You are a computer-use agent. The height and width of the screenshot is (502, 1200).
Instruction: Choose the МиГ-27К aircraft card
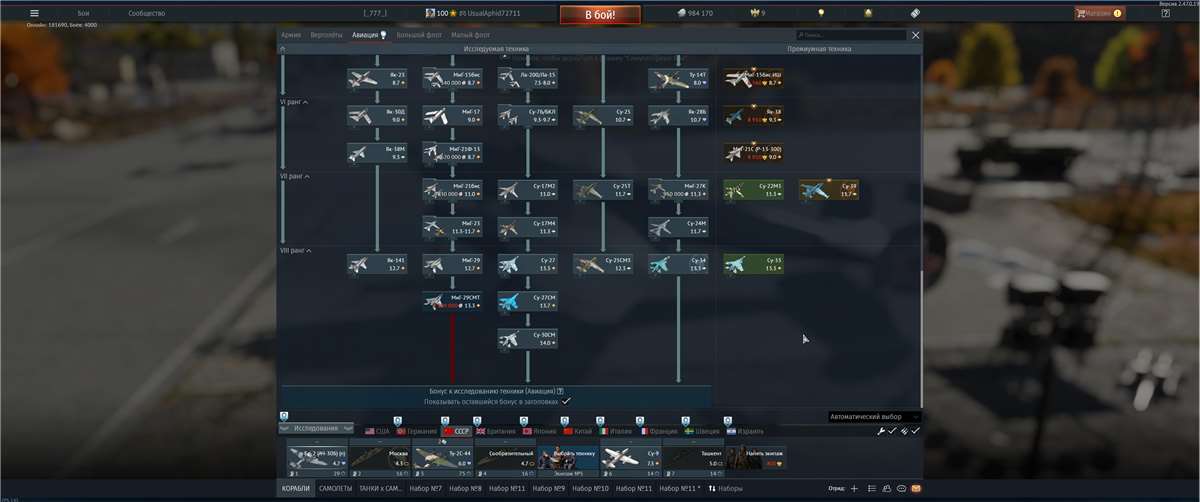[x=679, y=190]
